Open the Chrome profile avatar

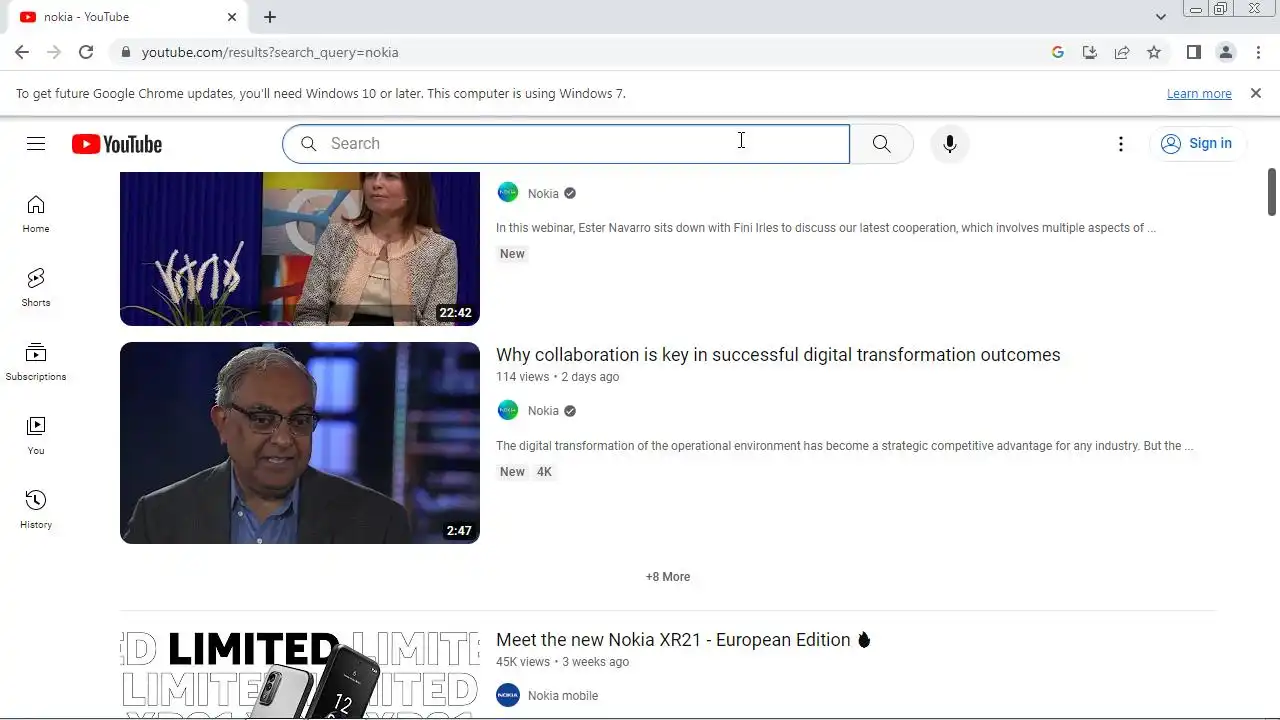1226,52
